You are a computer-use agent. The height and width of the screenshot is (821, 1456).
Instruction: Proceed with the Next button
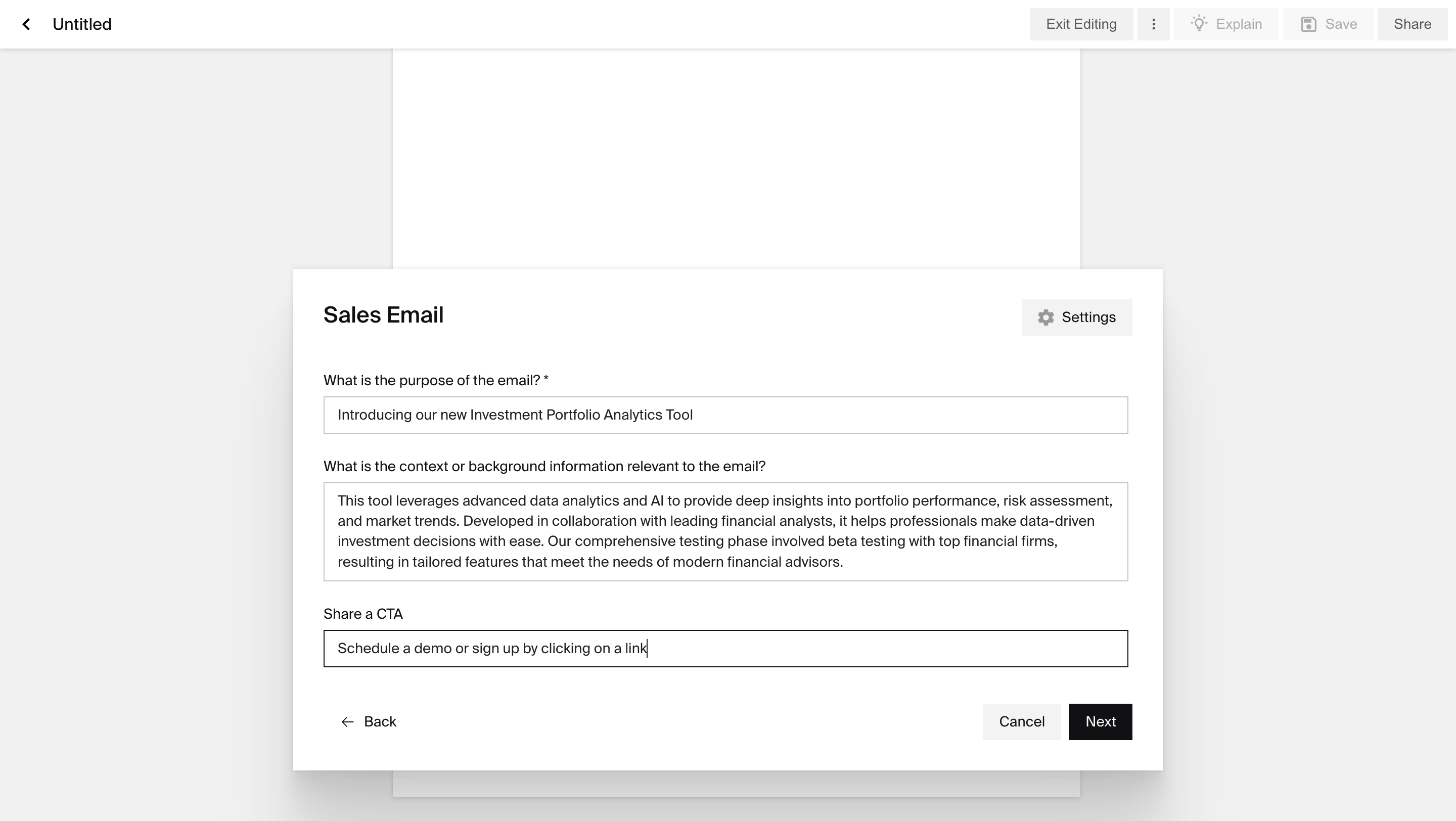pos(1100,721)
